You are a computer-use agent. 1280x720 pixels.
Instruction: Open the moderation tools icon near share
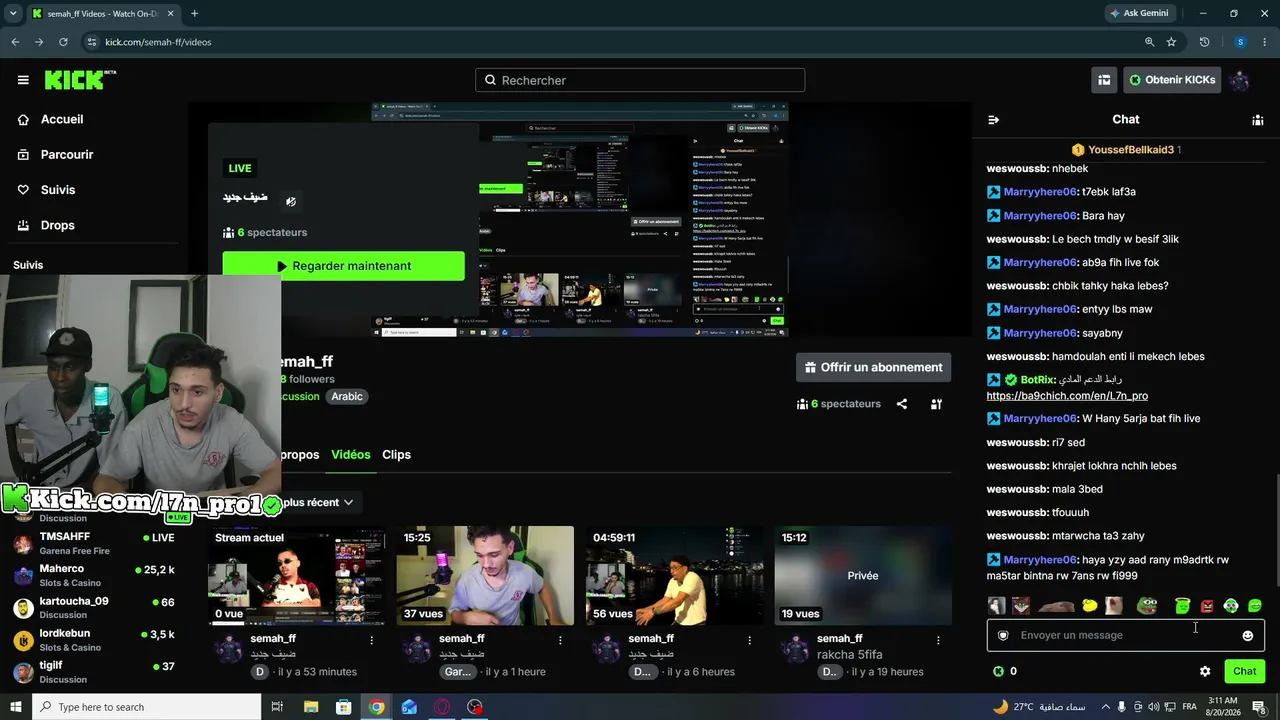[x=936, y=404]
